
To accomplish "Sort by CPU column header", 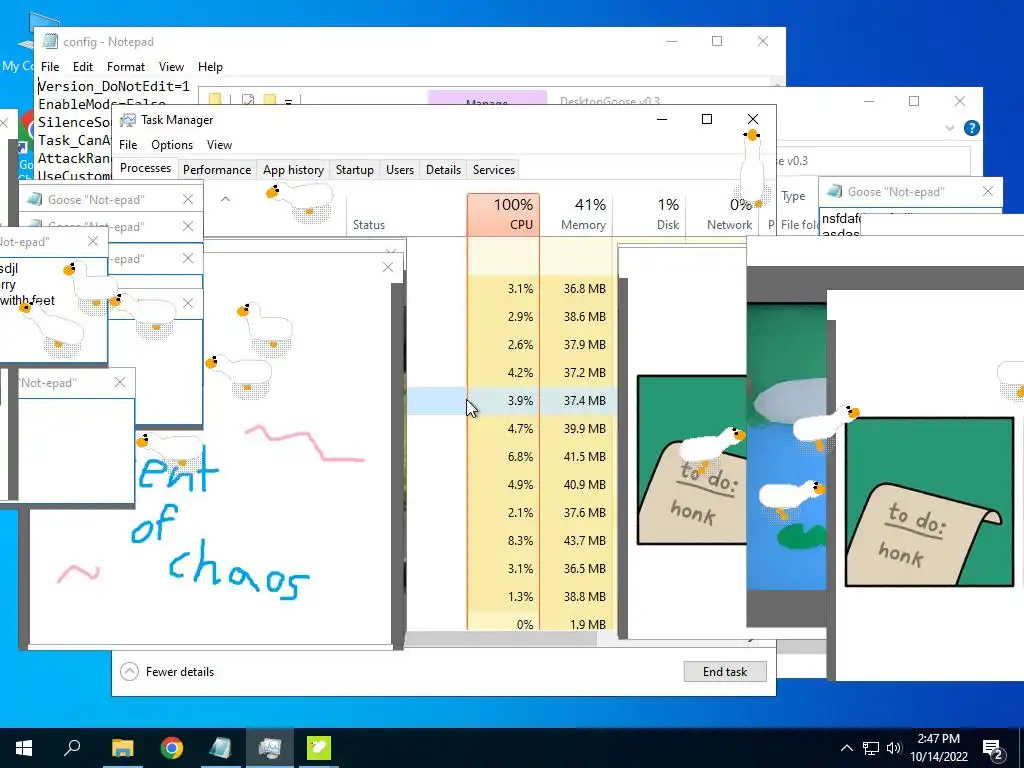I will (504, 214).
